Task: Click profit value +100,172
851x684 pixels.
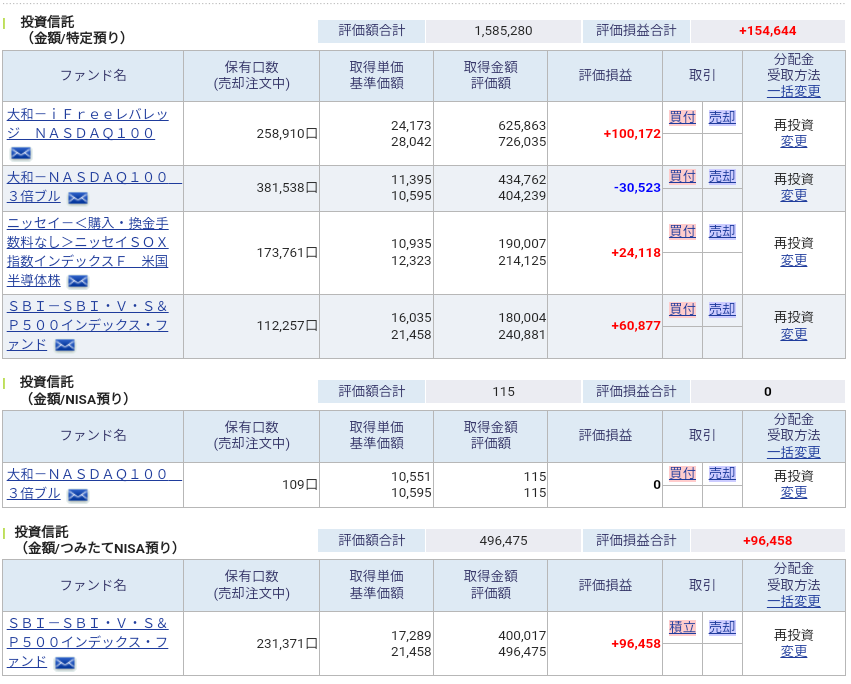Action: (x=632, y=134)
